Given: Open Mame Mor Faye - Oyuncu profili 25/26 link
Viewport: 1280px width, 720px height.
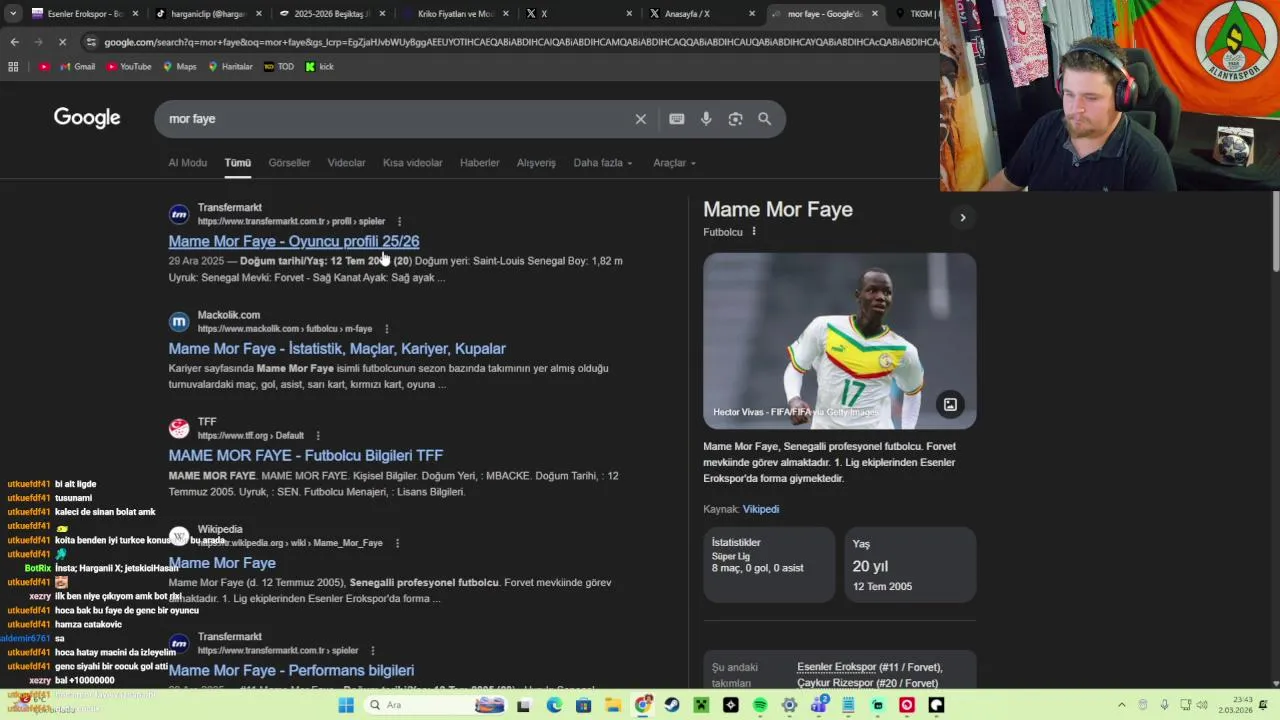Looking at the screenshot, I should 294,241.
